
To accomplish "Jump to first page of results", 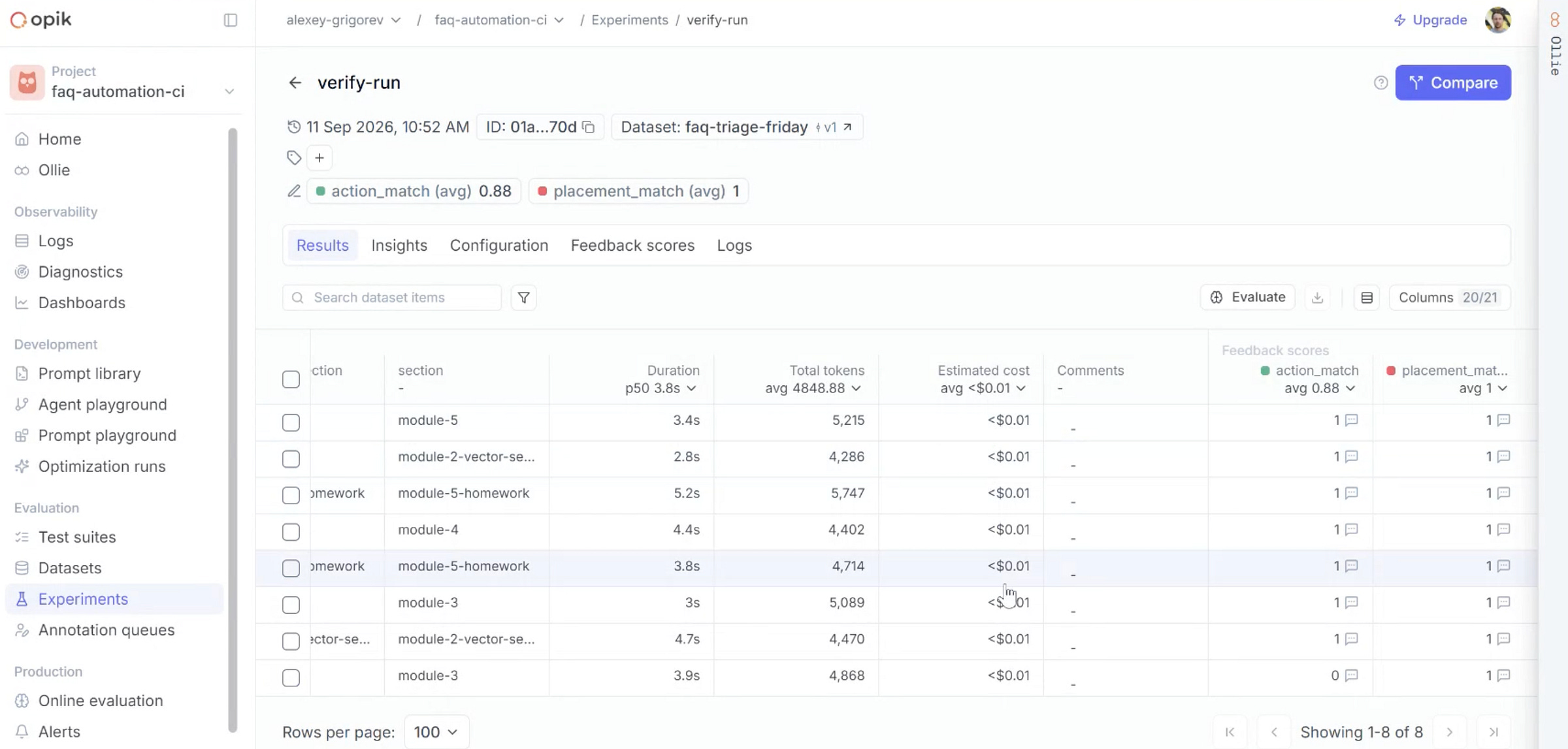I will point(1230,732).
